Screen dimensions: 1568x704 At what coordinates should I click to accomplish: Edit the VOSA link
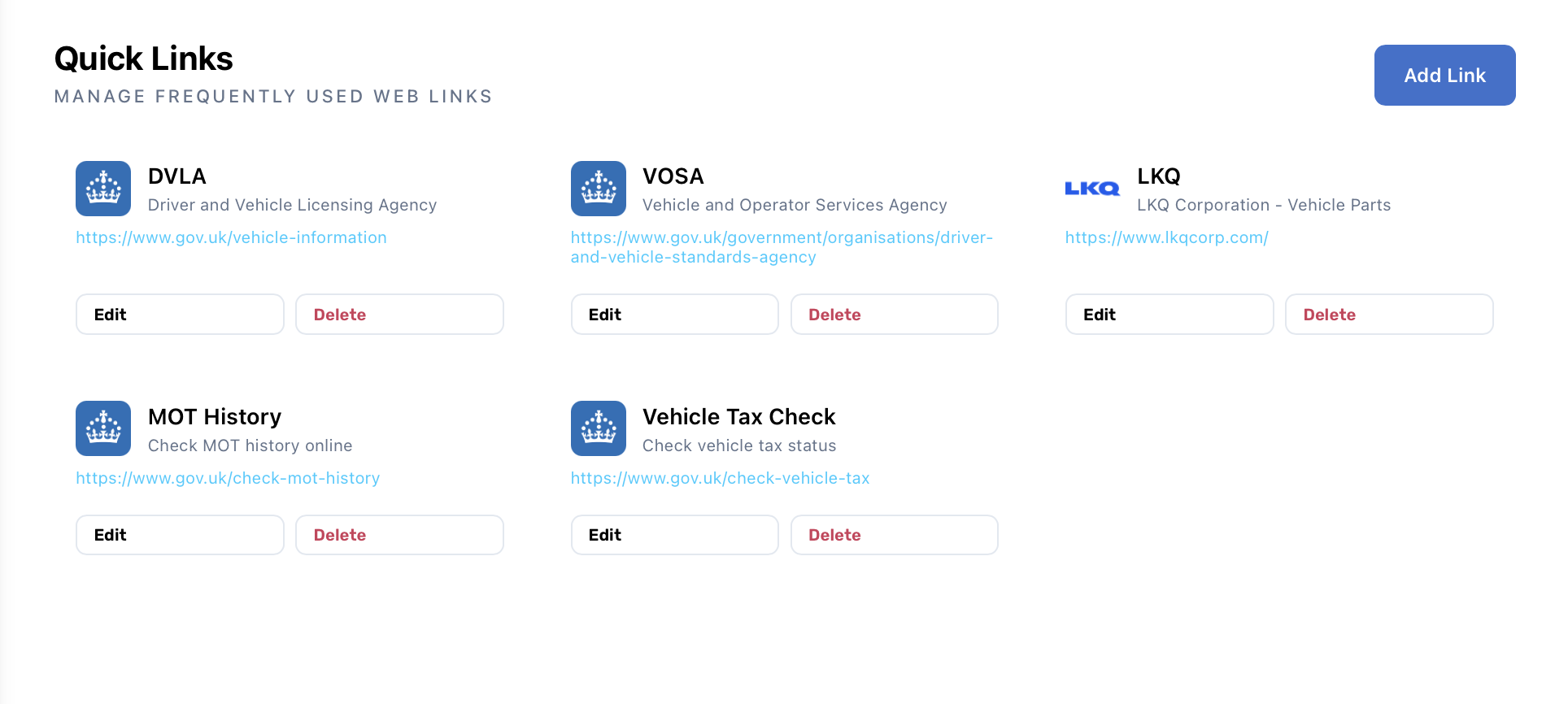(x=674, y=314)
